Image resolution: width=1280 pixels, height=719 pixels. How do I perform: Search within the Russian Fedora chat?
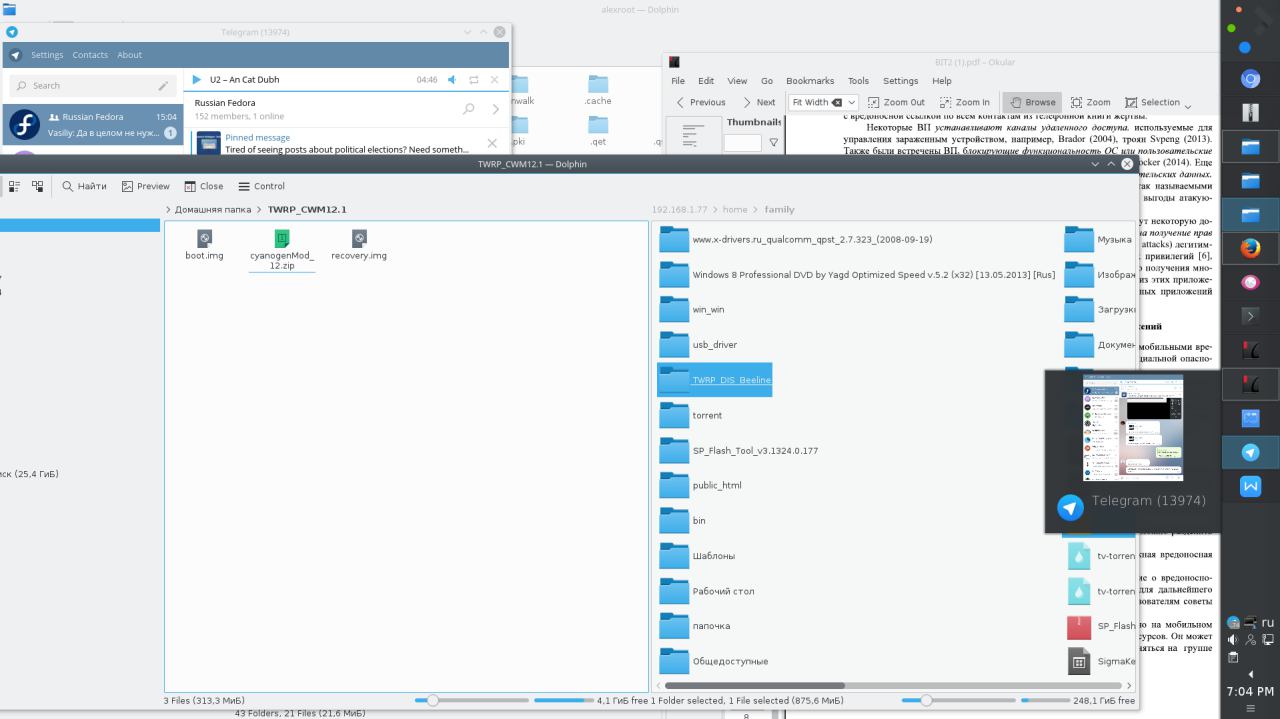tap(468, 109)
